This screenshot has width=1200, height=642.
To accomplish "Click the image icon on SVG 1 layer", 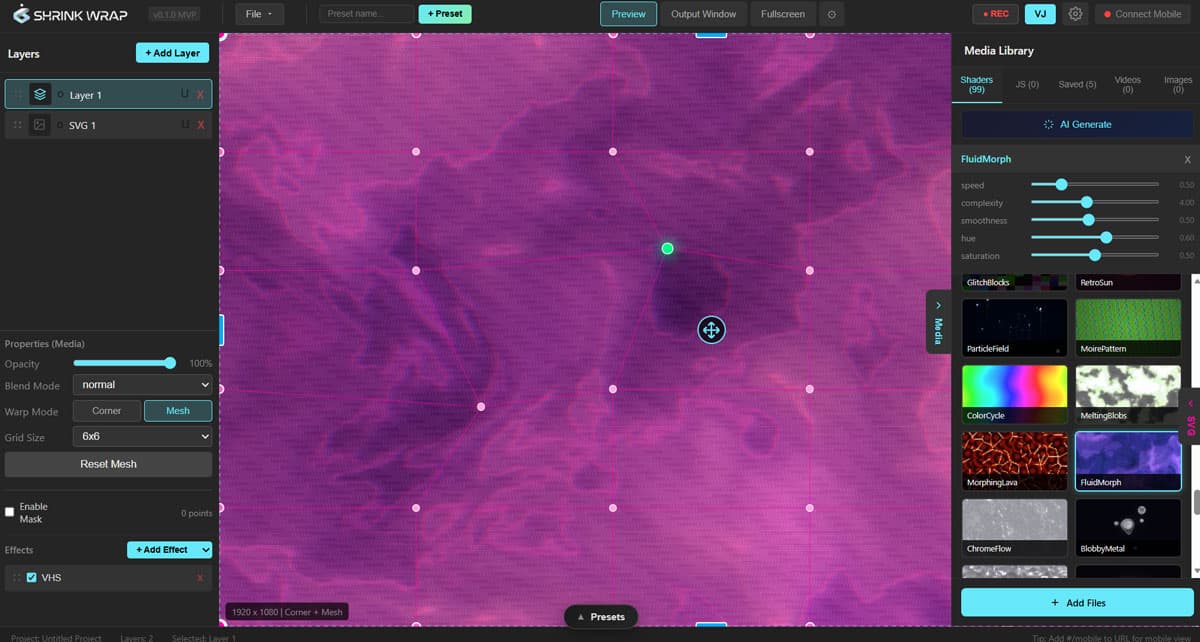I will tap(40, 125).
